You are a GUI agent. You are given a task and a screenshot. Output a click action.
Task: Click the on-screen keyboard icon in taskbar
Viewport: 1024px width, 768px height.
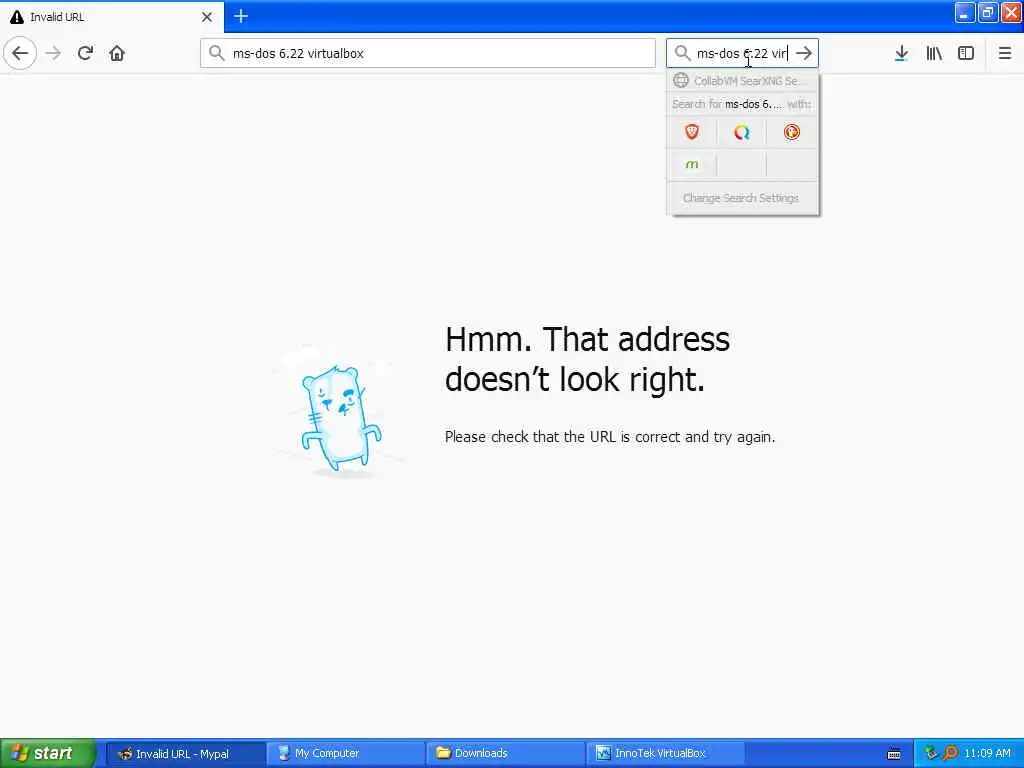894,754
